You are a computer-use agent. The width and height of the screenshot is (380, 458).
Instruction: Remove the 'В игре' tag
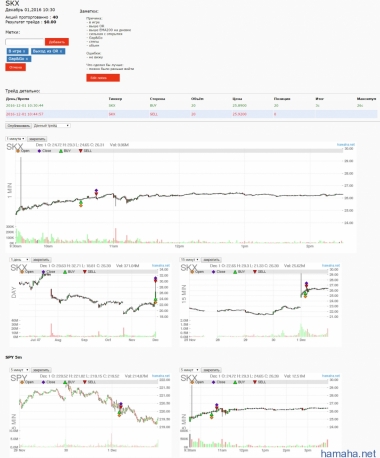pos(24,51)
